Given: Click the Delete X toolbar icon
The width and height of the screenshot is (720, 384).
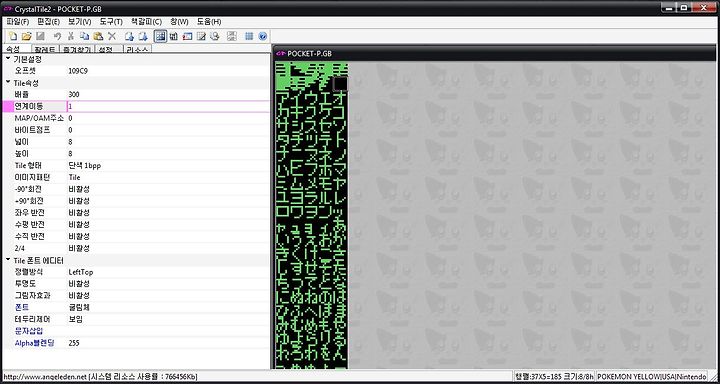Looking at the screenshot, I should [112, 36].
